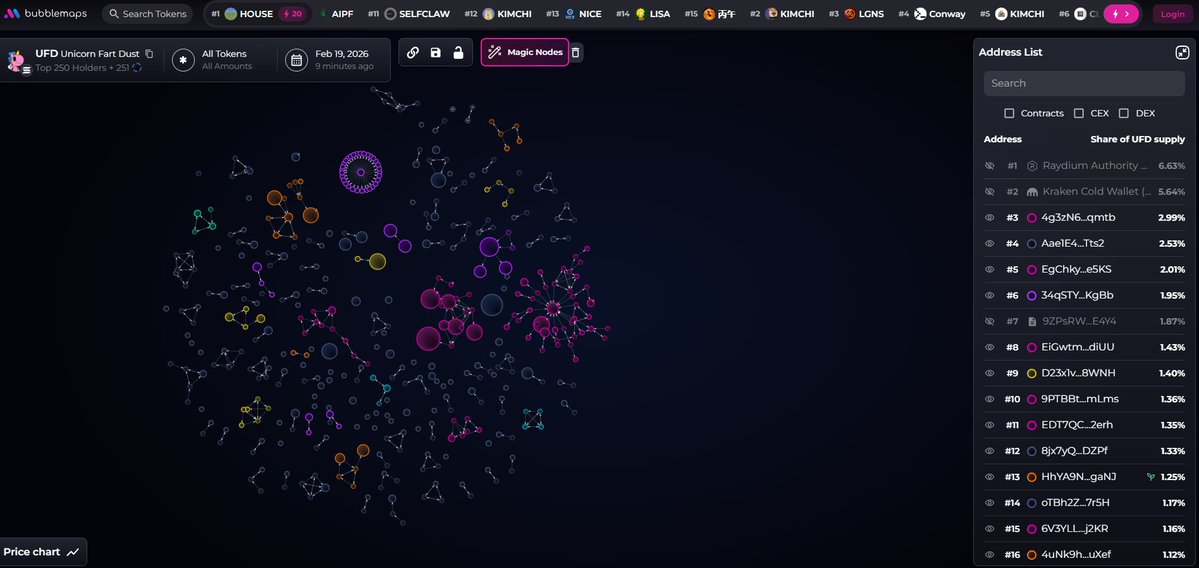
Task: Select the purple ring cluster center bubble
Action: [x=360, y=172]
